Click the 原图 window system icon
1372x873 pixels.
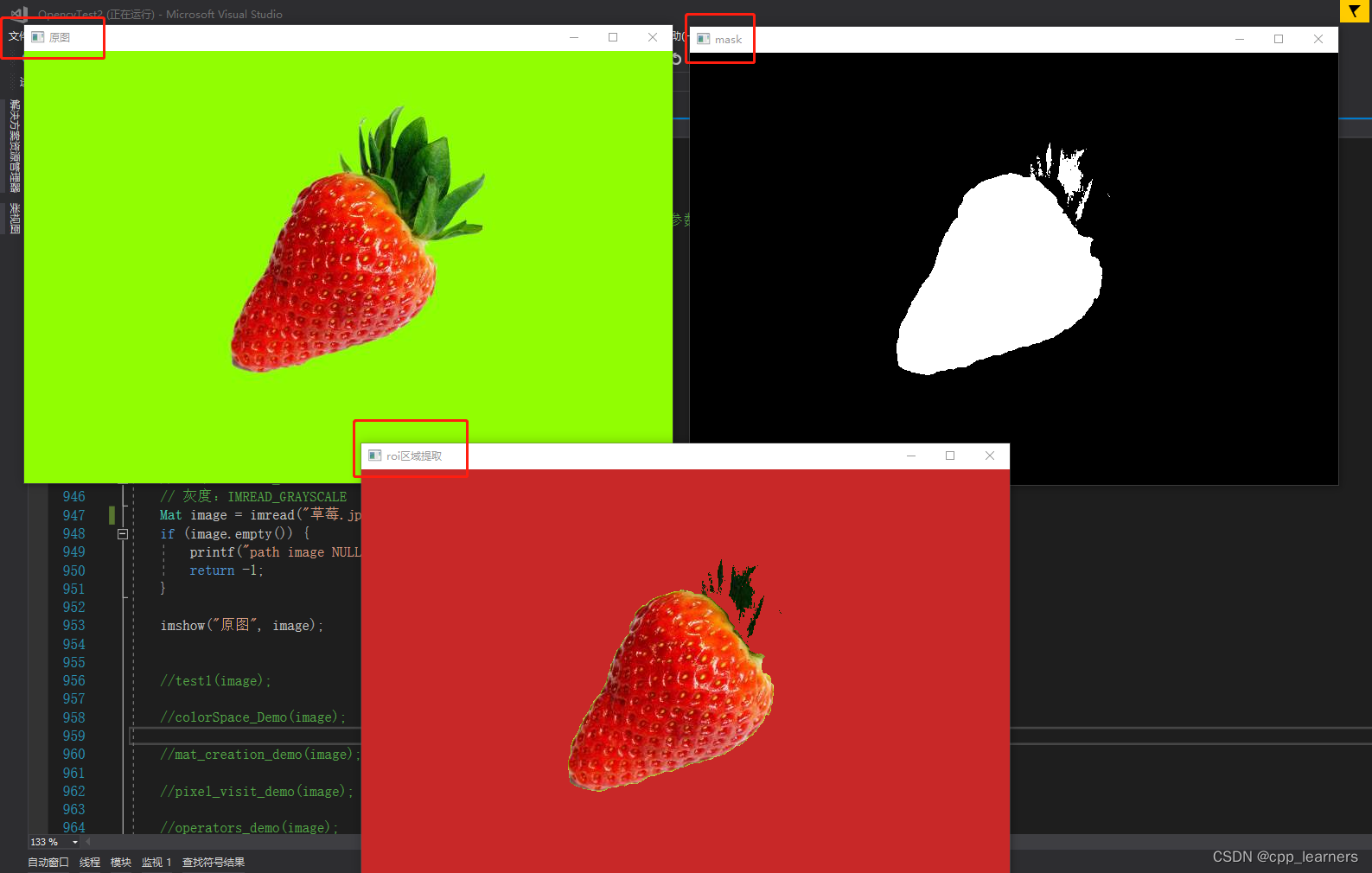point(37,37)
